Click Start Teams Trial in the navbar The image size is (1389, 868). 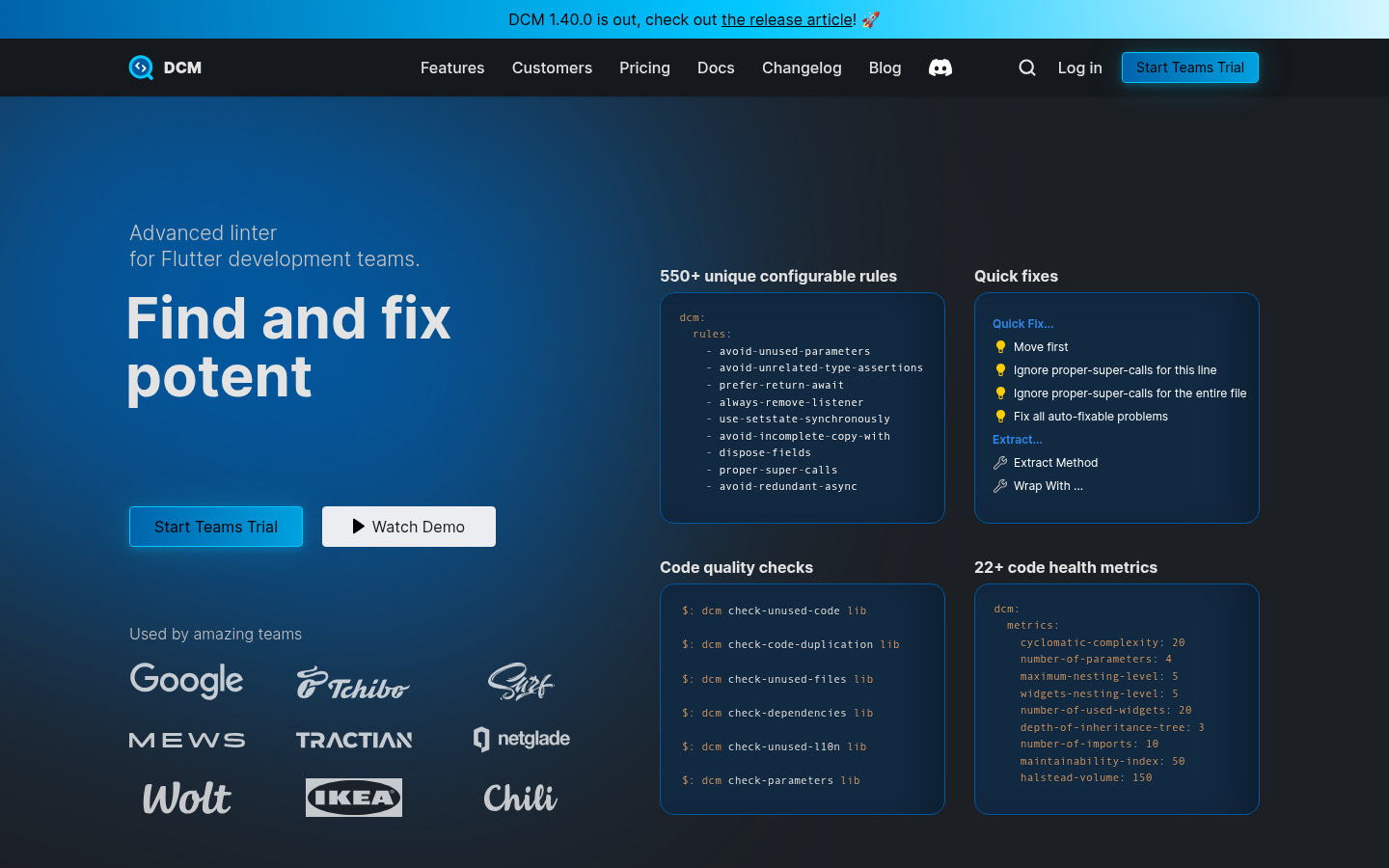(1190, 68)
